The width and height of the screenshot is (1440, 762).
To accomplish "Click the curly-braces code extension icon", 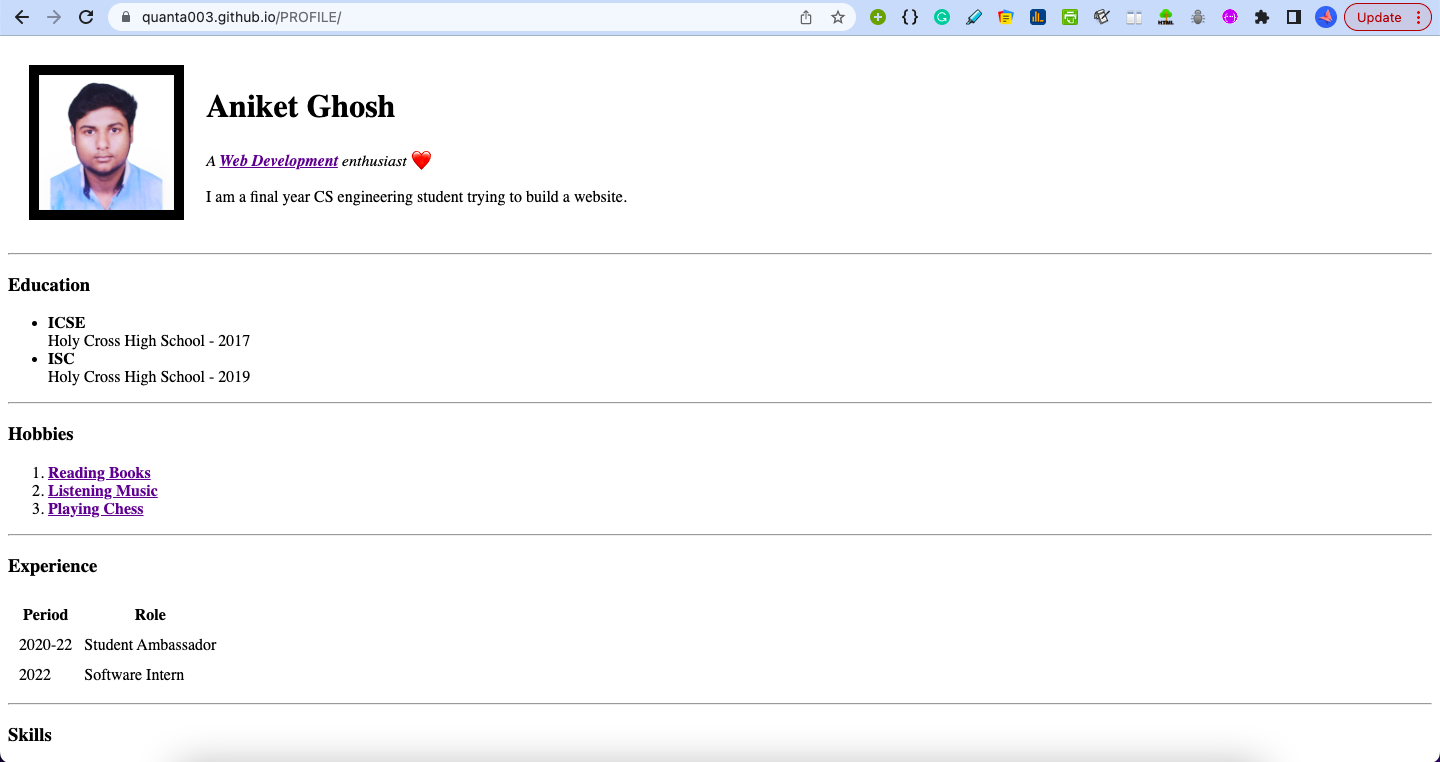I will pyautogui.click(x=910, y=17).
